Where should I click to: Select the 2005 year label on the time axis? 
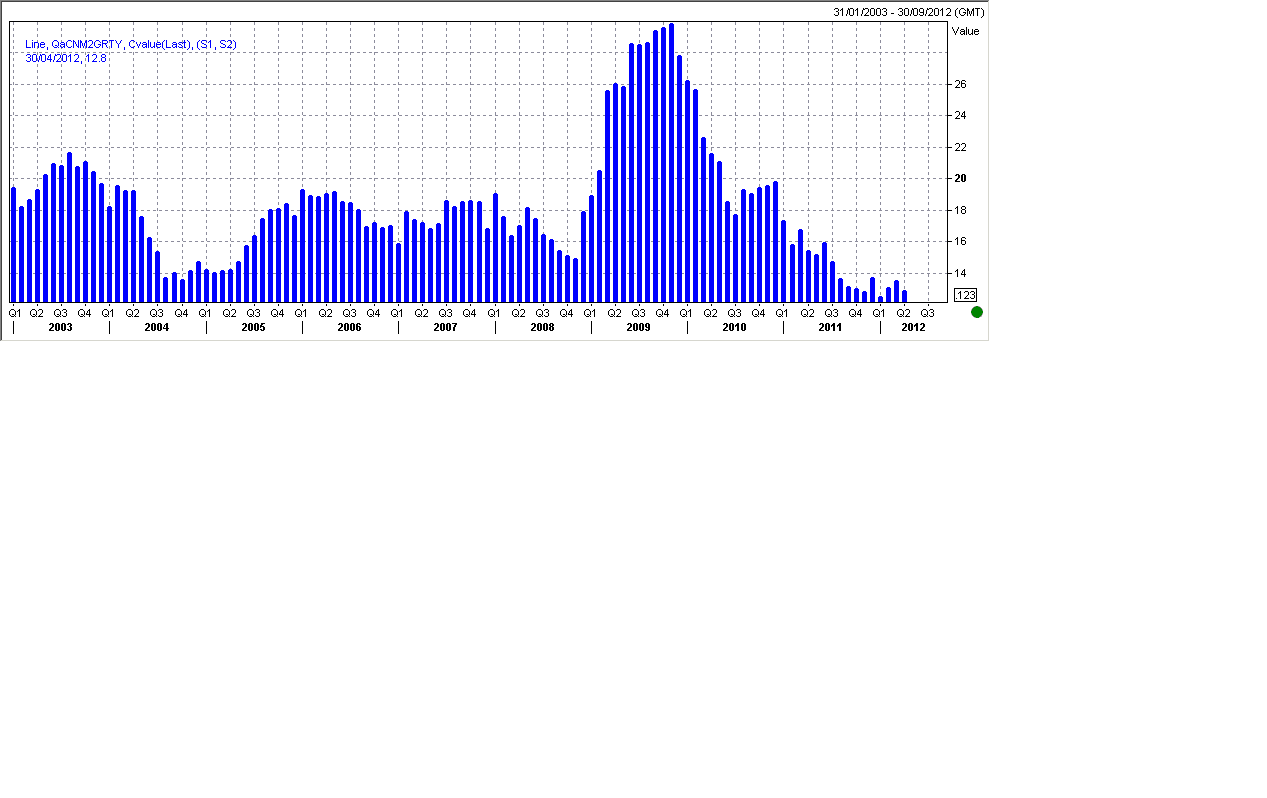point(253,328)
